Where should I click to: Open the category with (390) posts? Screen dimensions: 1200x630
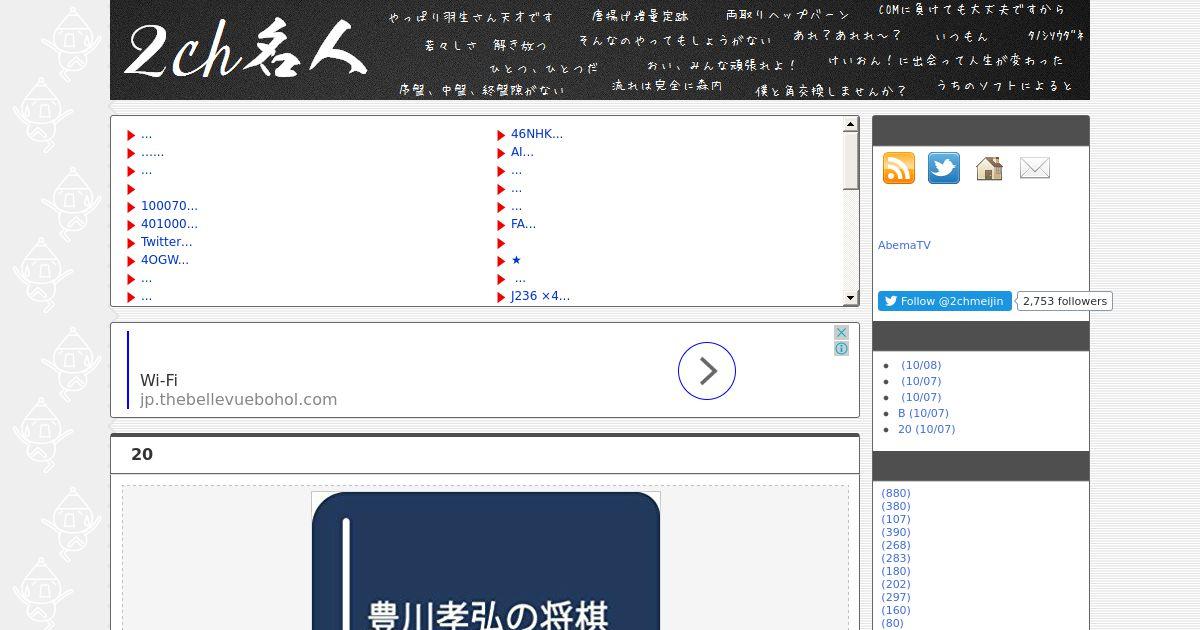tap(896, 532)
